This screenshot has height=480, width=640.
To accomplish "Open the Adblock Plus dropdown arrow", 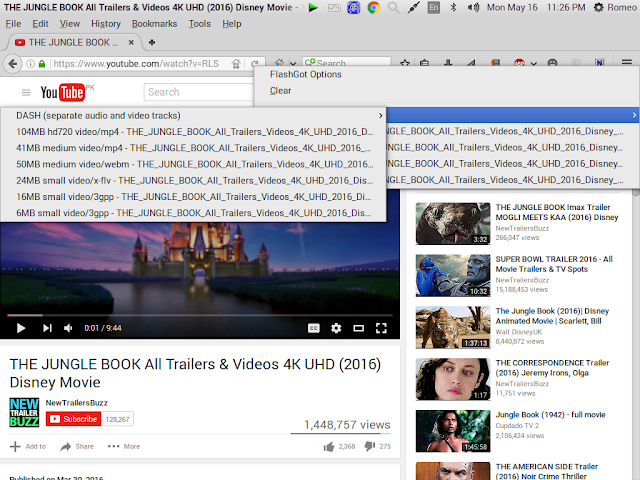I will (x=533, y=64).
